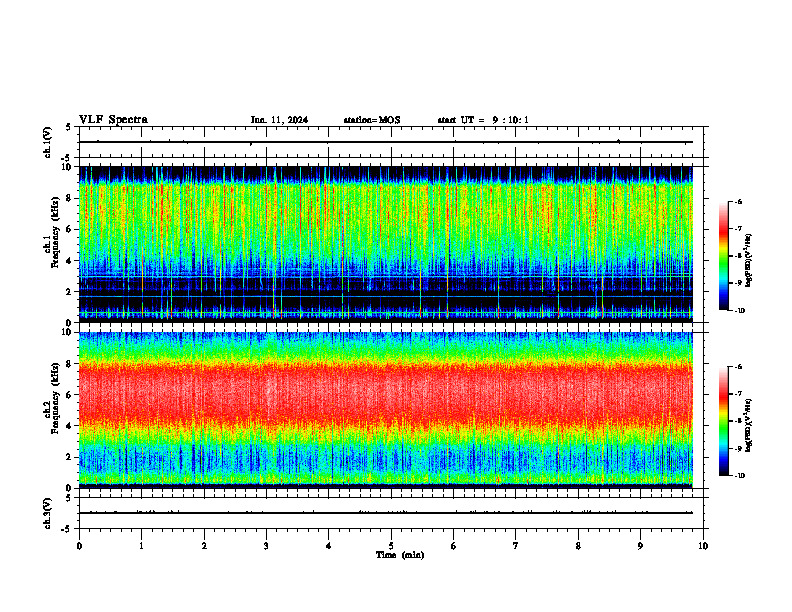This screenshot has width=792, height=612.
Task: Select the lower color bar's log(PSD) title
Action: click(x=749, y=425)
